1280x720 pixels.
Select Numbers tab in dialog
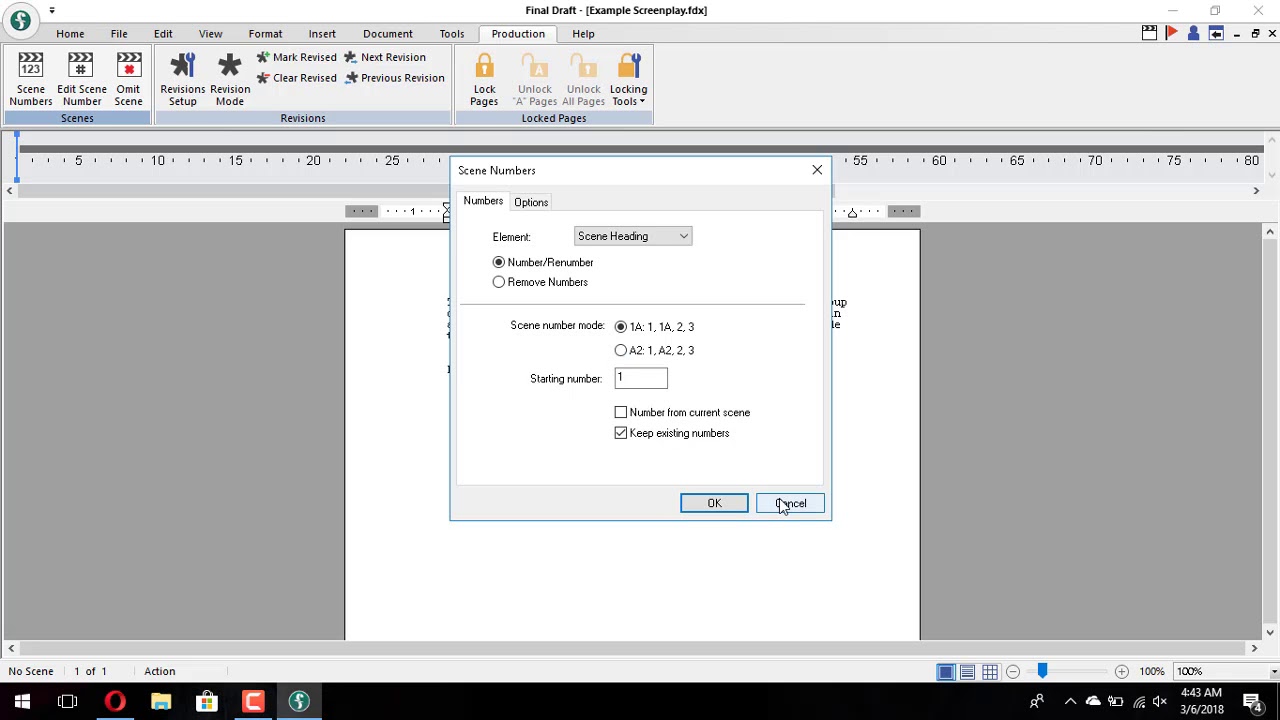pos(483,201)
